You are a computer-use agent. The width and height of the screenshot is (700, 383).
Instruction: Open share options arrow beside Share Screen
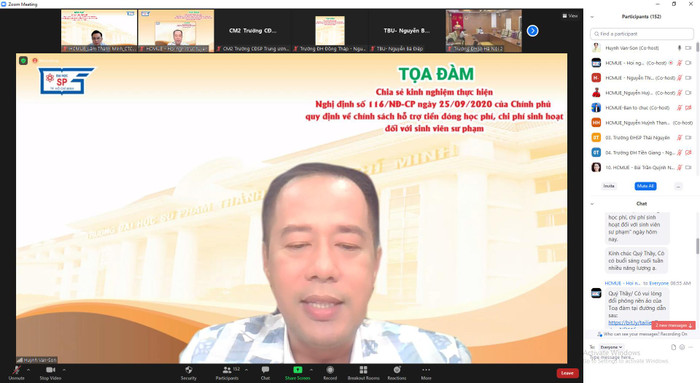coord(312,370)
